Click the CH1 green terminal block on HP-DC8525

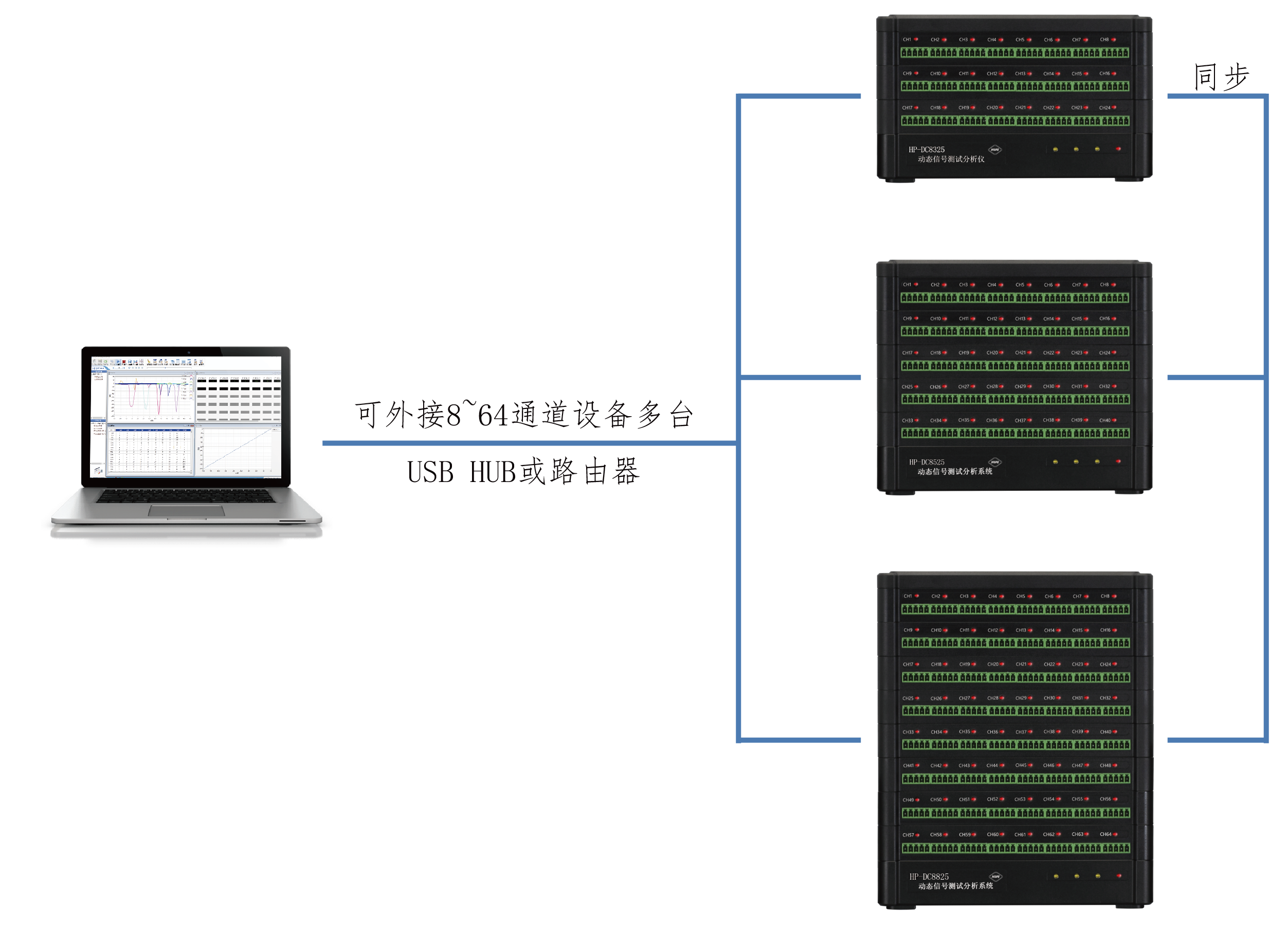click(x=914, y=298)
